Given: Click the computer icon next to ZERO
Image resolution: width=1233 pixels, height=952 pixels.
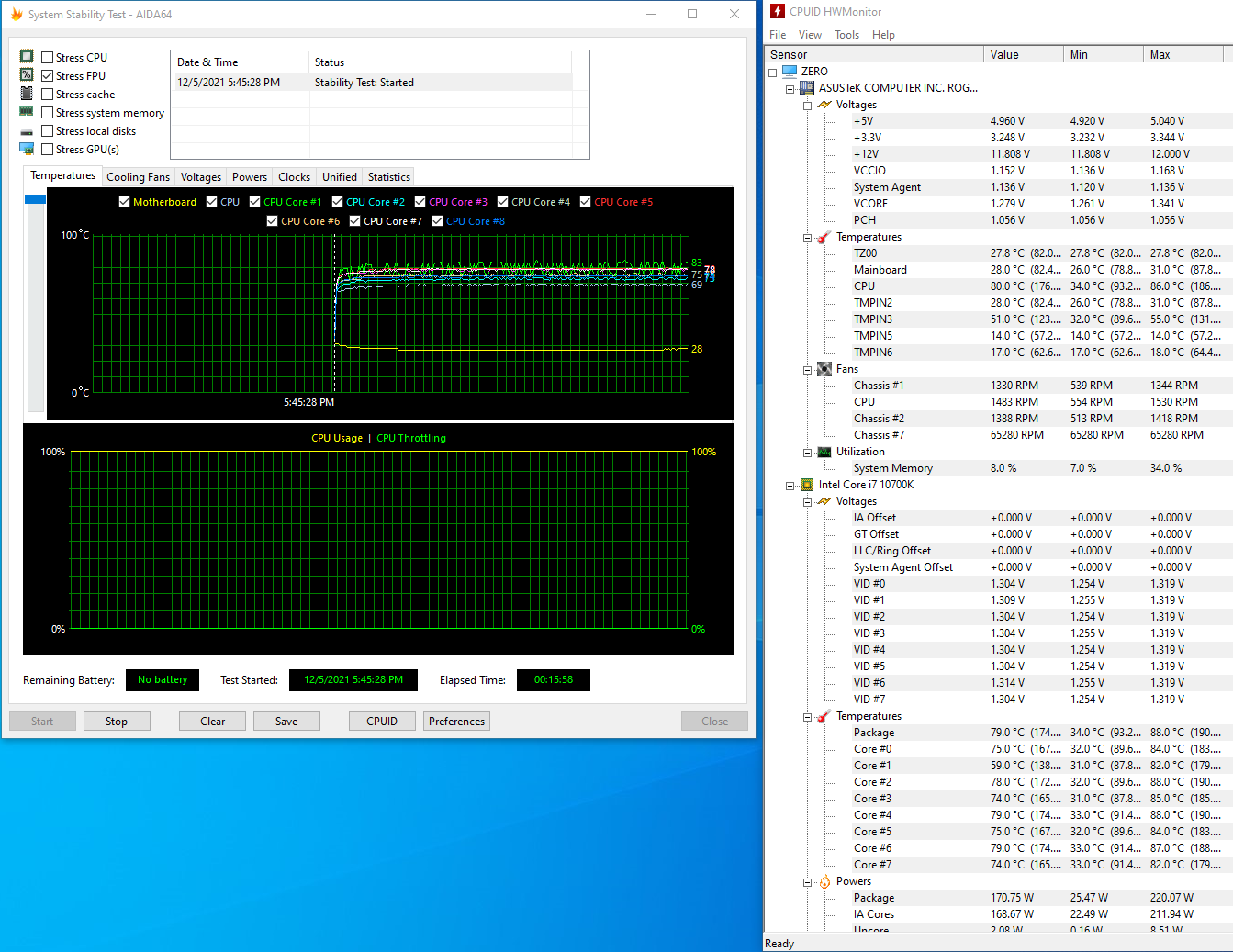Looking at the screenshot, I should click(x=790, y=71).
